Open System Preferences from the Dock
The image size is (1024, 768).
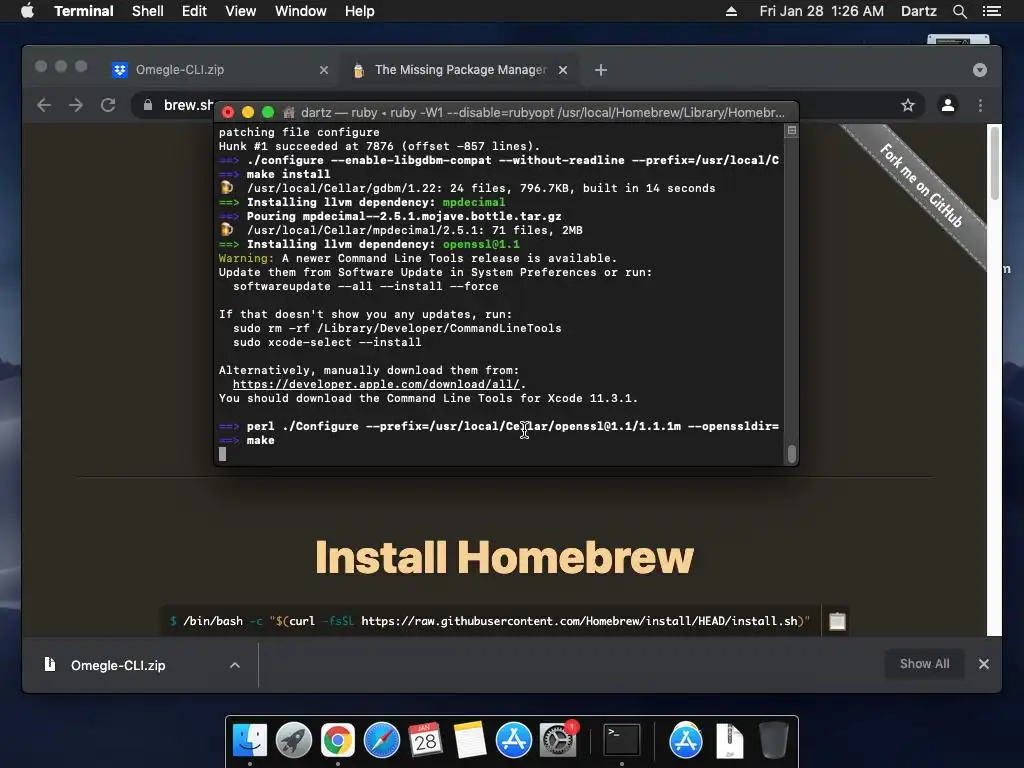[558, 740]
